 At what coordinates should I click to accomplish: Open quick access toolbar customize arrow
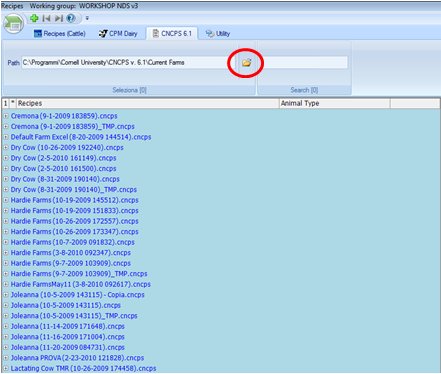click(87, 18)
